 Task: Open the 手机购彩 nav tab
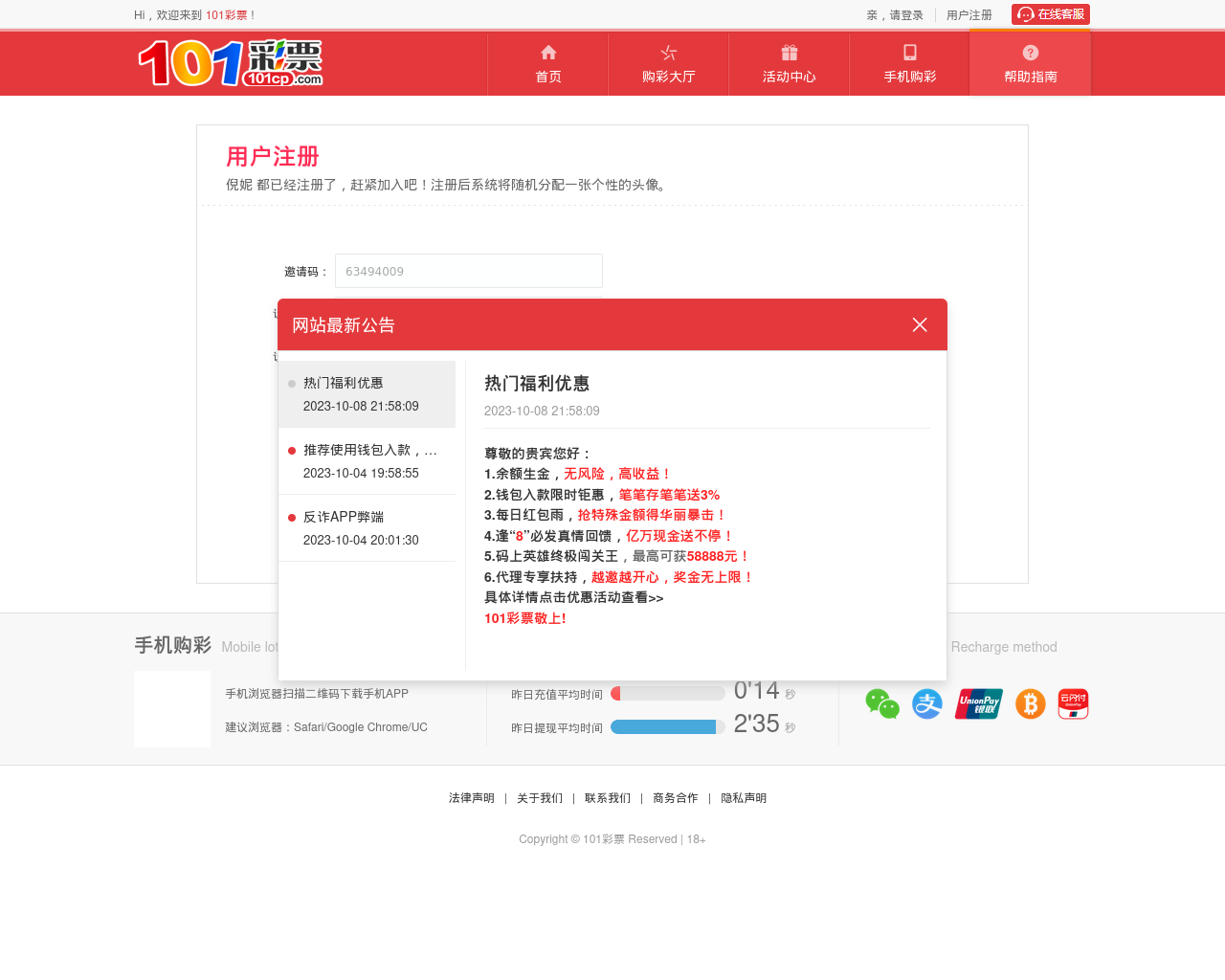coord(910,64)
